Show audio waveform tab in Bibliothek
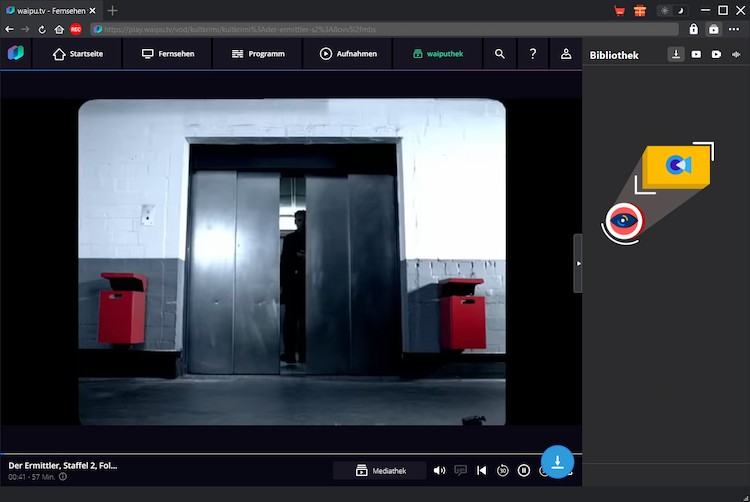Screen dimensions: 750x502 (736, 55)
